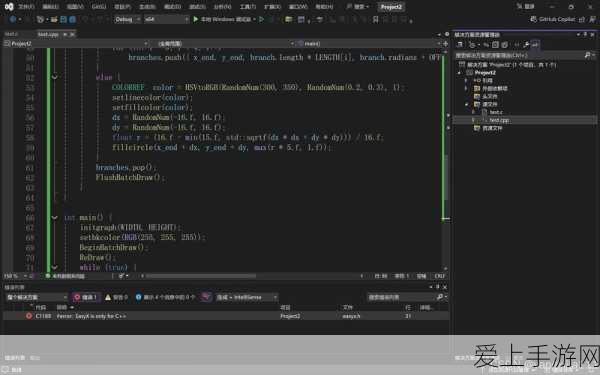
Task: Select test.cpp in Solution Explorer
Action: [499, 120]
